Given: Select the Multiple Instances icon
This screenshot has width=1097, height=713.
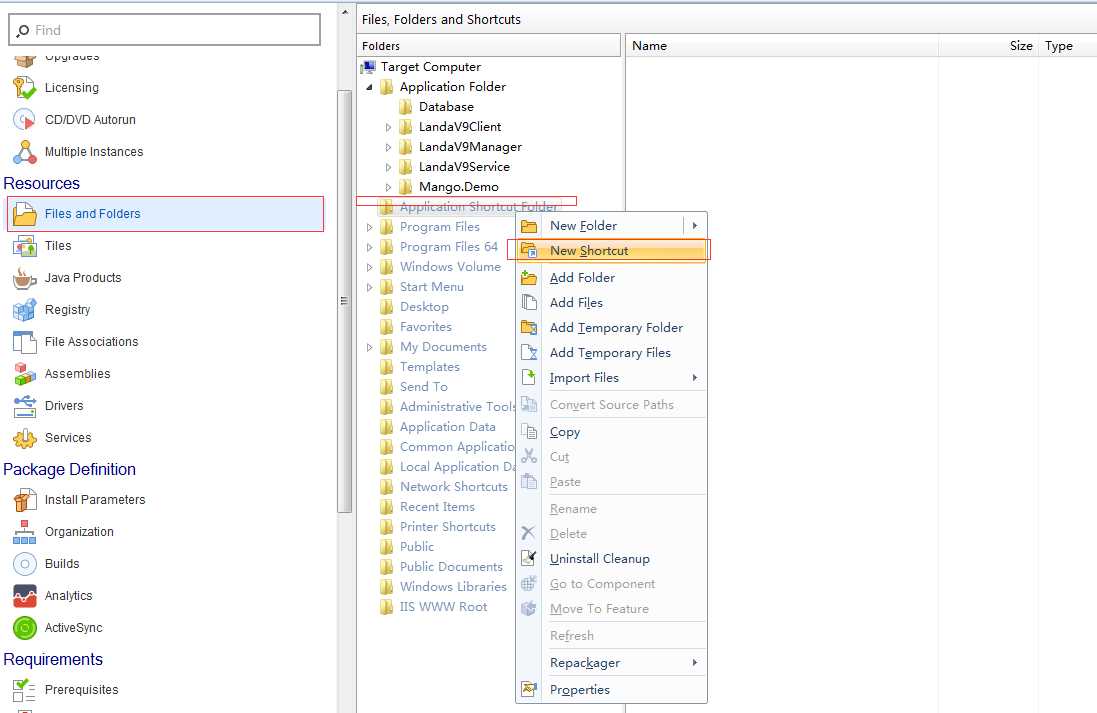Looking at the screenshot, I should [x=24, y=152].
